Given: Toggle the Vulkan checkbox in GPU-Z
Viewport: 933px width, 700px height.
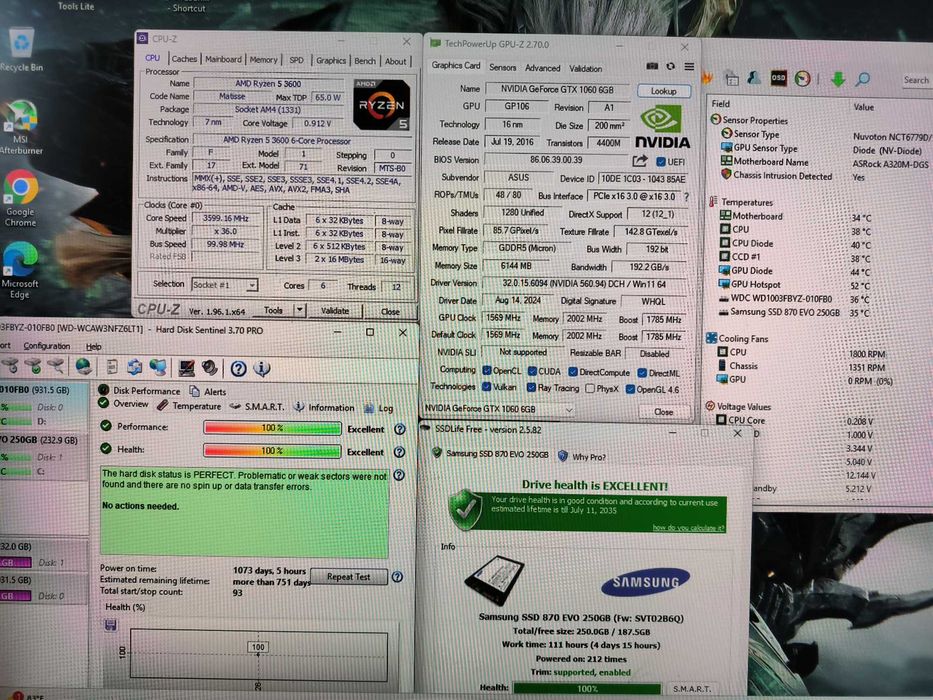Looking at the screenshot, I should coord(487,387).
